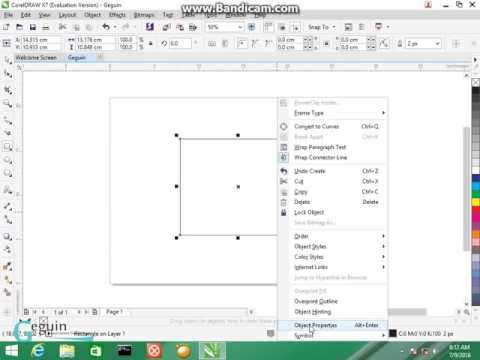Click the Save icon in toolbar
Screen dimensions: 480x360
(x=33, y=27)
